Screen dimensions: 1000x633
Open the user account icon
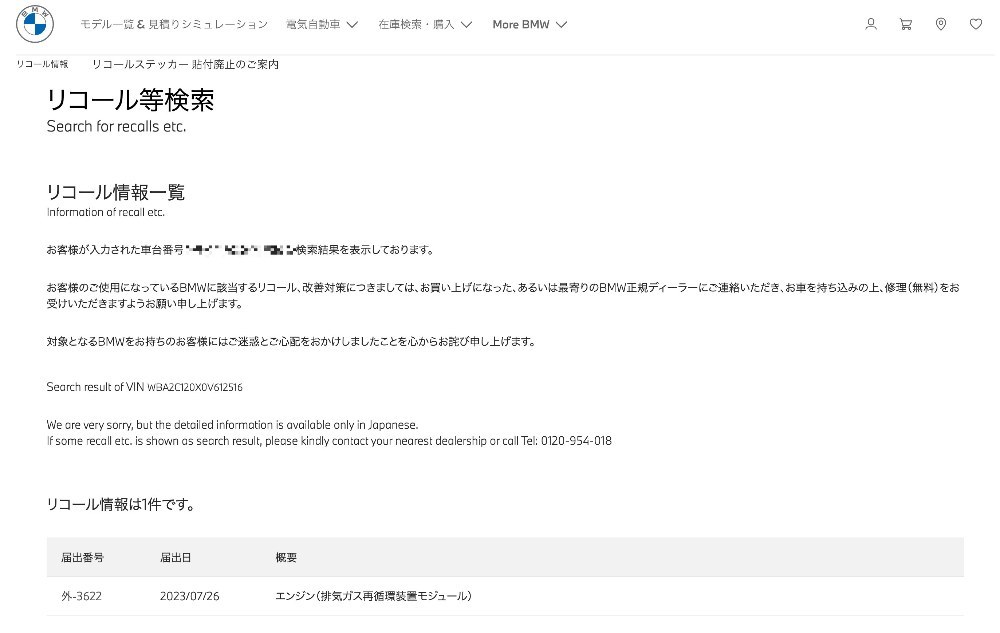click(x=871, y=24)
